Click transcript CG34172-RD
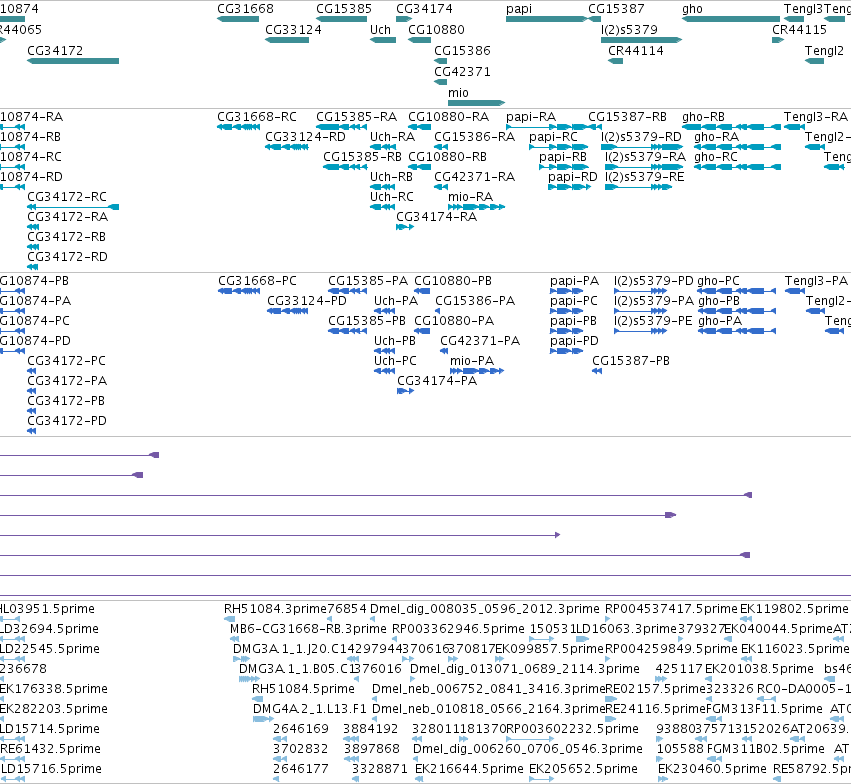 [x=67, y=258]
